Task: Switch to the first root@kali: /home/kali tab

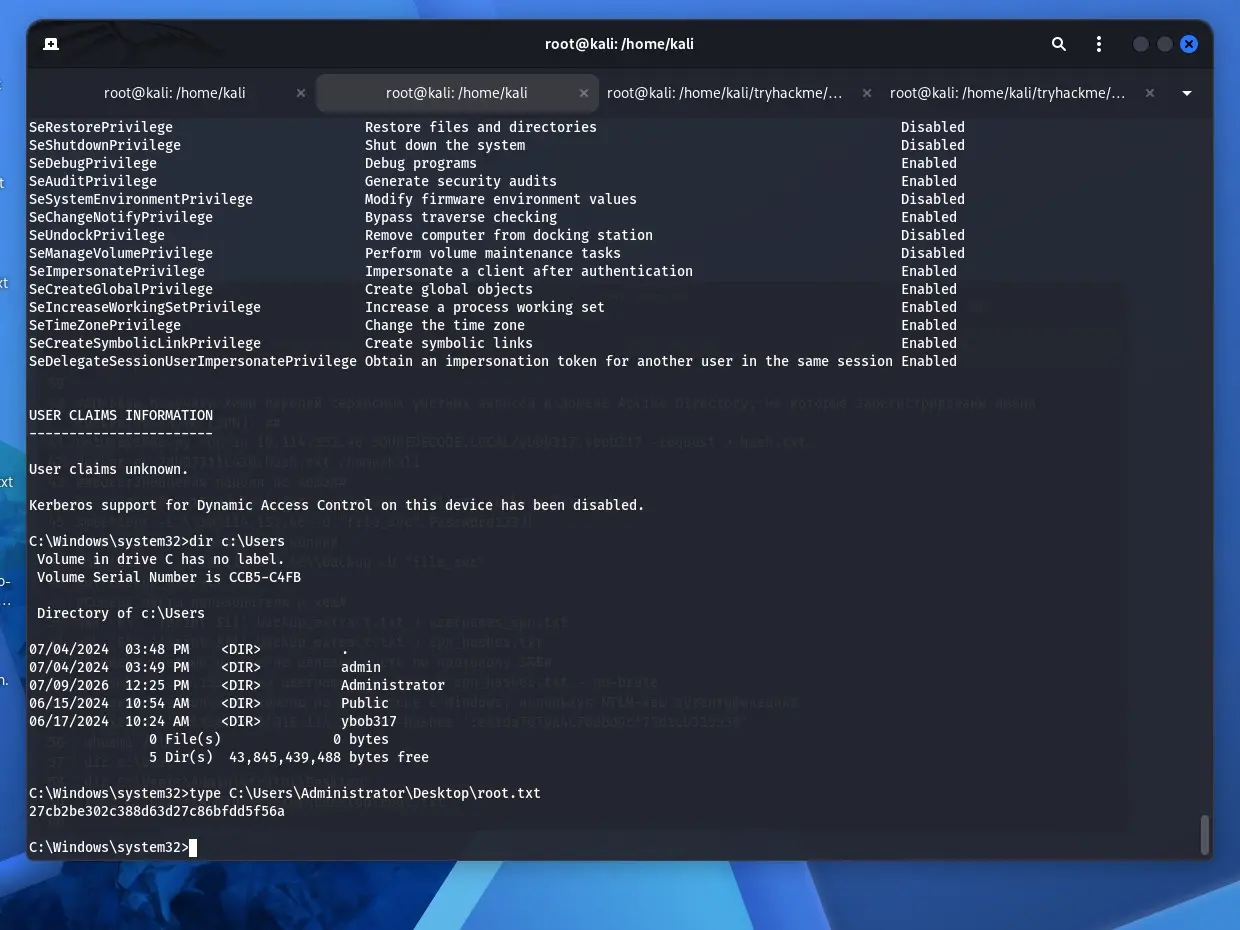Action: [x=174, y=93]
